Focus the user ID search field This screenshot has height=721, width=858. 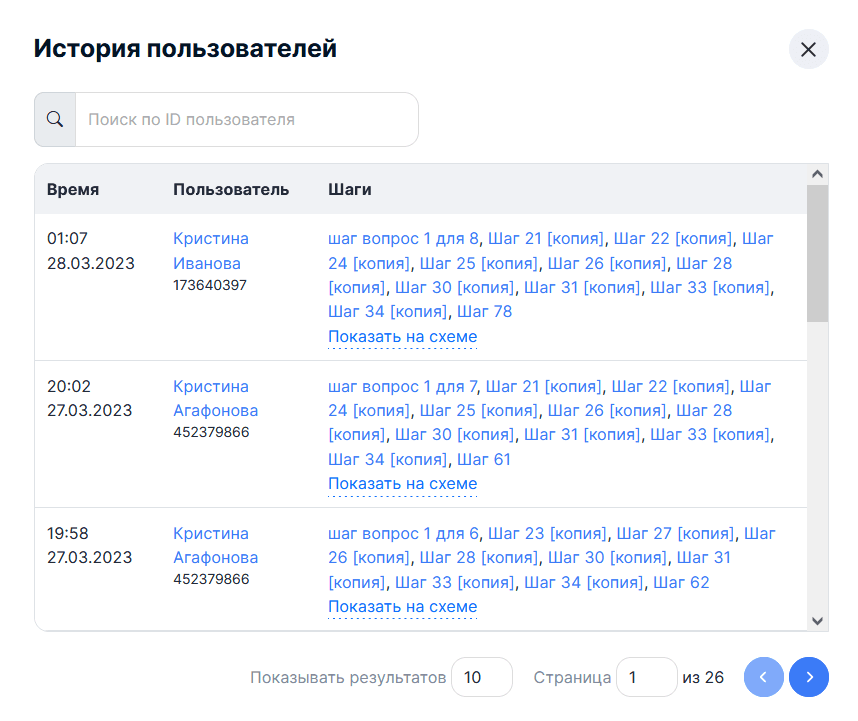pyautogui.click(x=246, y=120)
